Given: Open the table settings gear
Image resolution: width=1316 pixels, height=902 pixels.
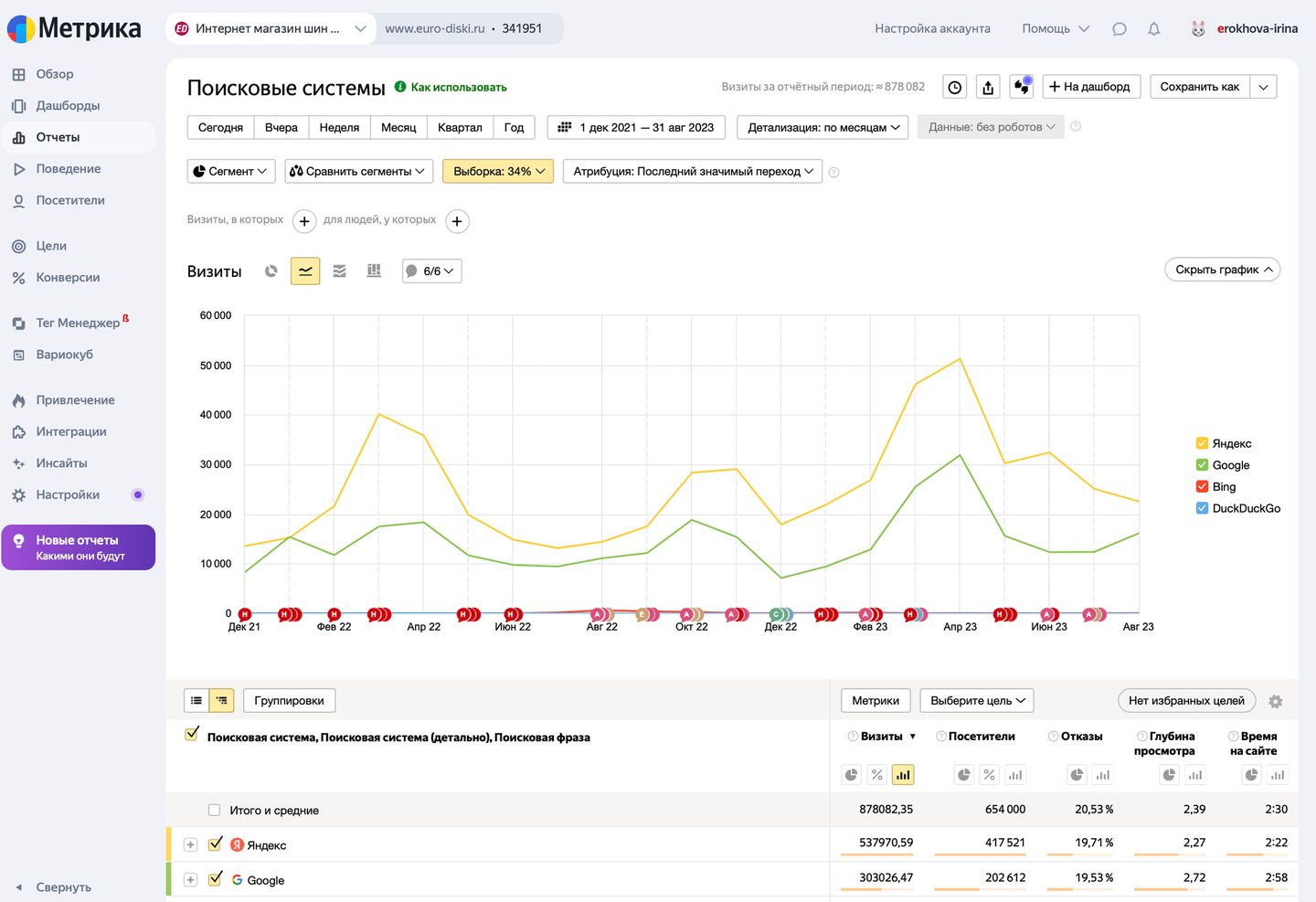Looking at the screenshot, I should [x=1276, y=702].
